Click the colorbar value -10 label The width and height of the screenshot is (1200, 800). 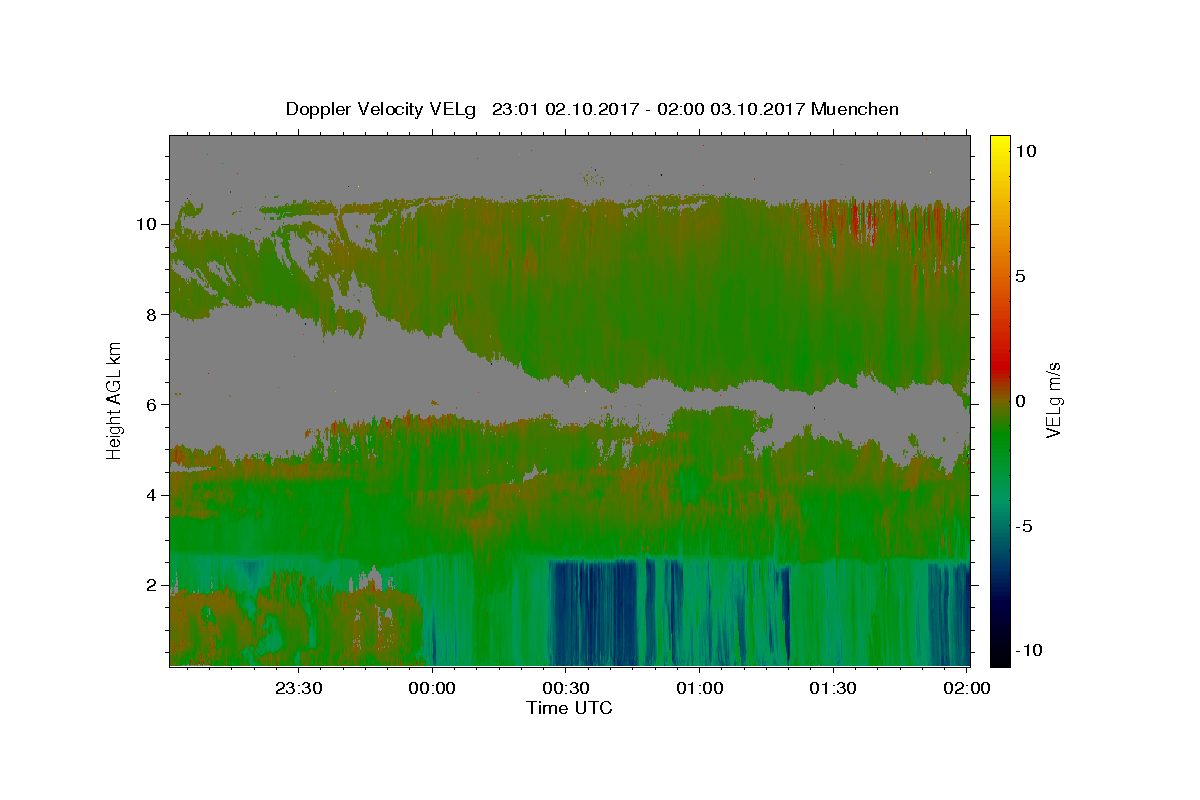(1028, 650)
